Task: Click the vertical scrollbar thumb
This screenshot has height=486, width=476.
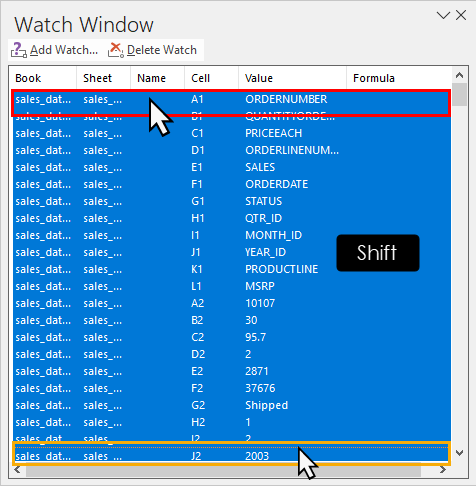Action: (x=459, y=95)
